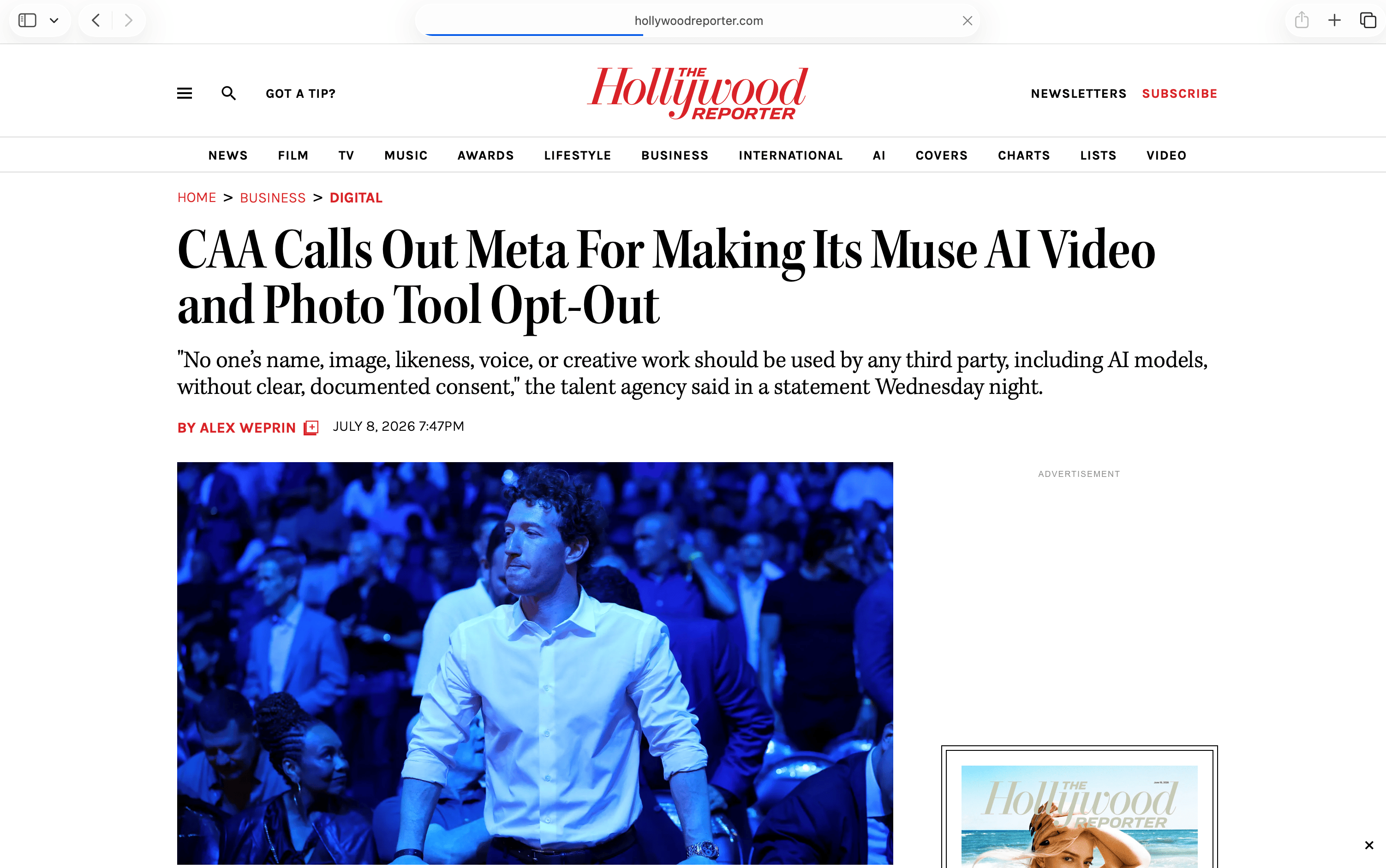Screen dimensions: 1386x868
Task: Open a new tab with plus icon
Action: [x=1334, y=21]
